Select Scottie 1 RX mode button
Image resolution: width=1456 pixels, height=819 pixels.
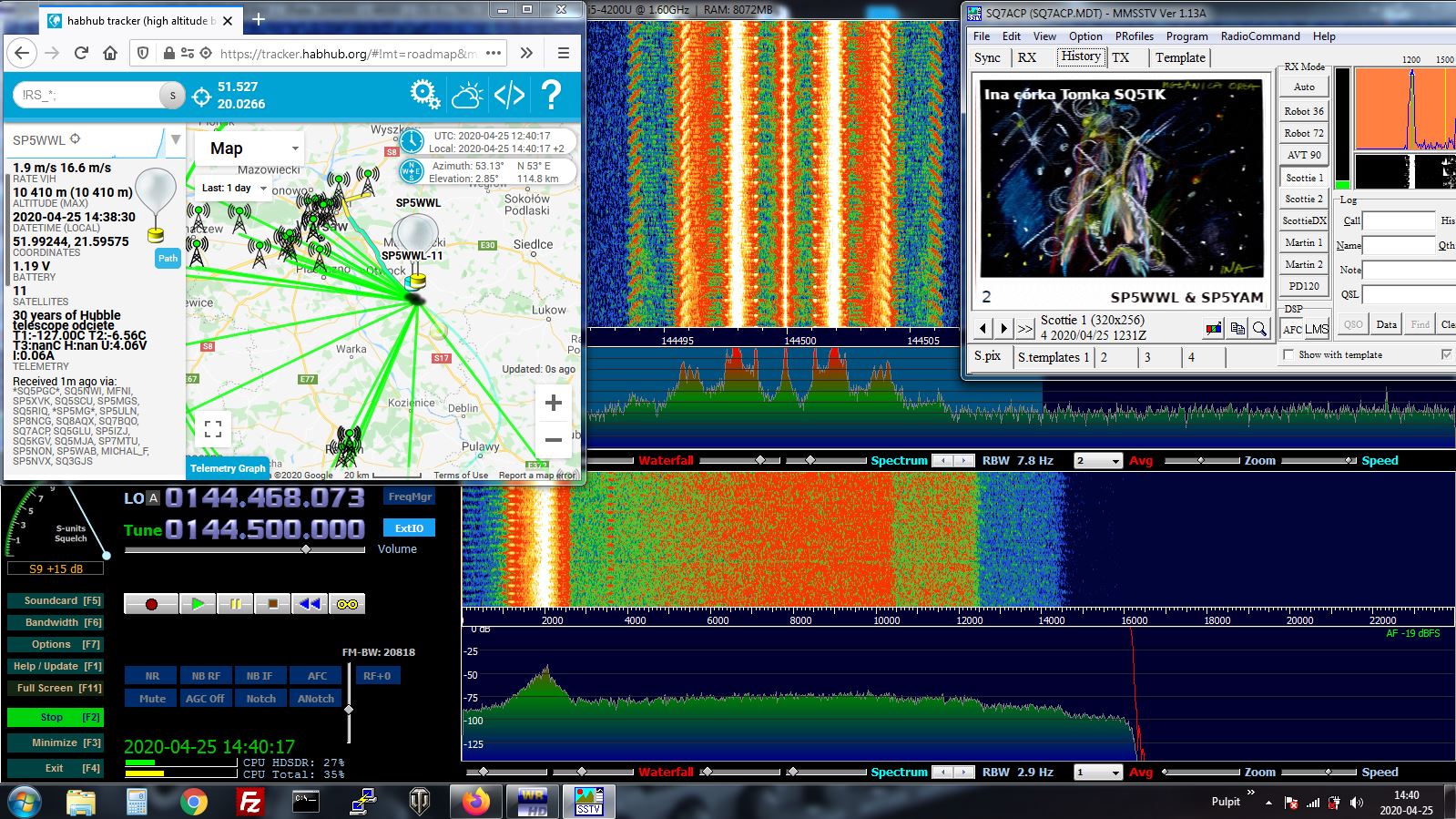coord(1304,178)
